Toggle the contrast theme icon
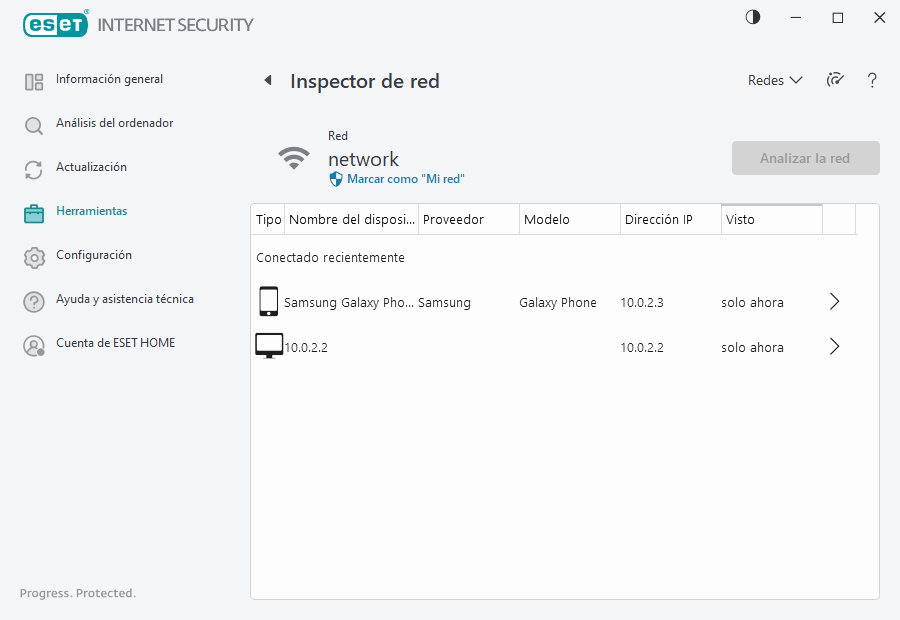900x620 pixels. coord(753,17)
